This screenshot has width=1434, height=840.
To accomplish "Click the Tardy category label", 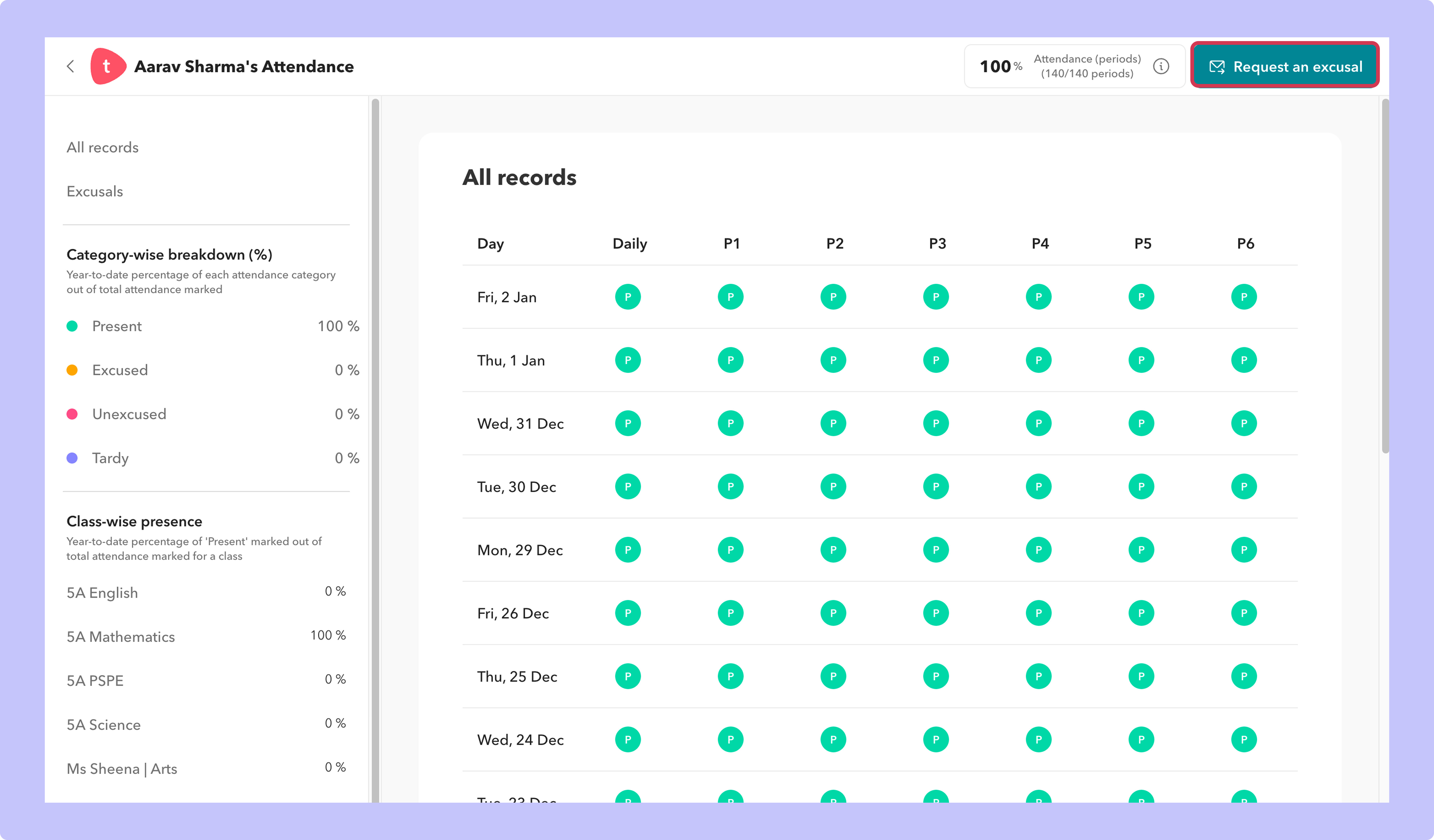I will pyautogui.click(x=110, y=458).
